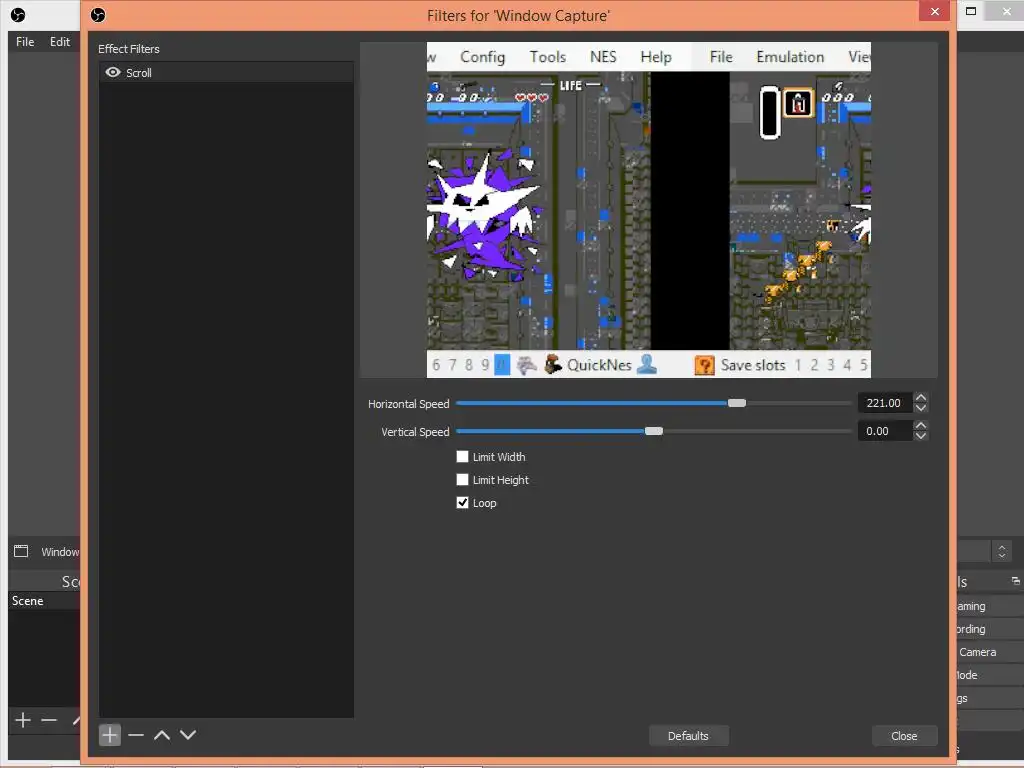Click the Virtual Camera button in OBS controls
The width and height of the screenshot is (1024, 768).
pos(989,652)
